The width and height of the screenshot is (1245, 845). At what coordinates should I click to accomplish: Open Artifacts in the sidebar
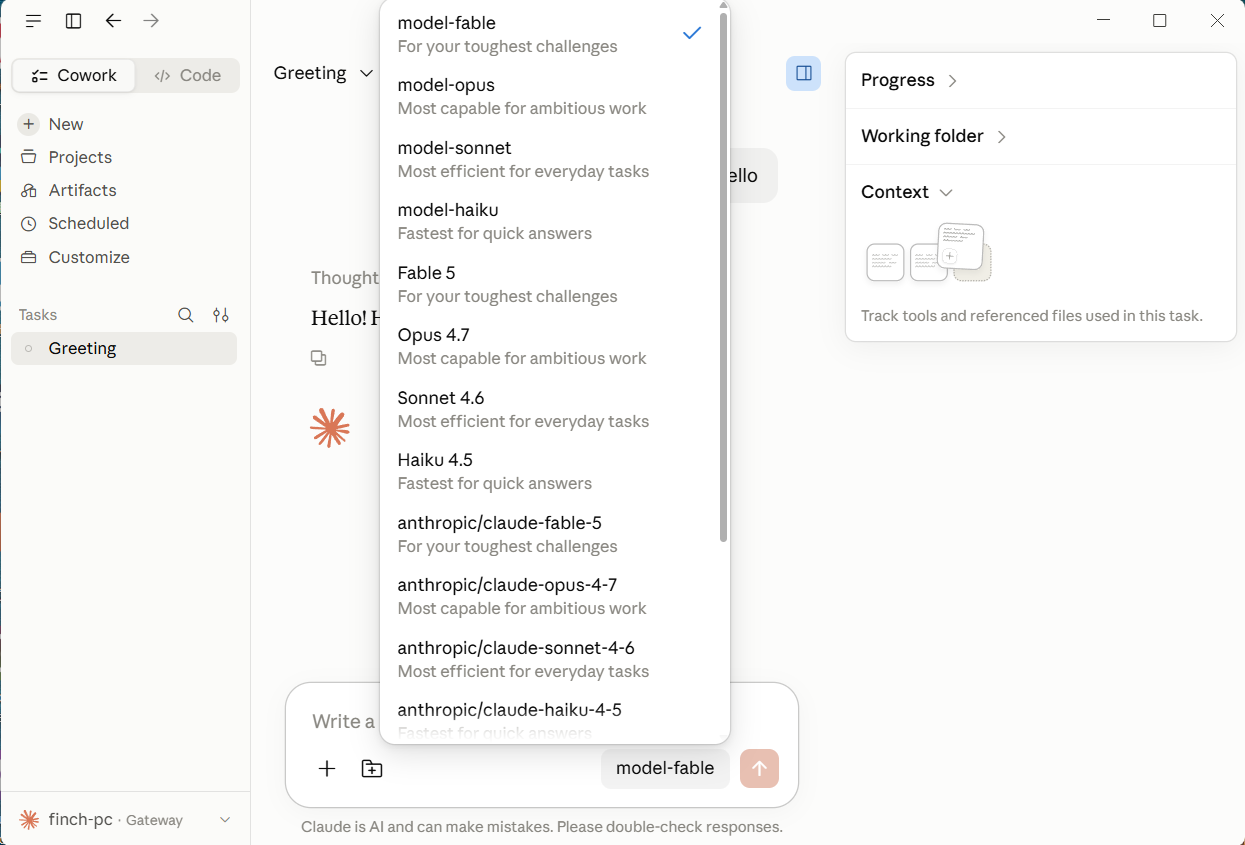coord(125,190)
